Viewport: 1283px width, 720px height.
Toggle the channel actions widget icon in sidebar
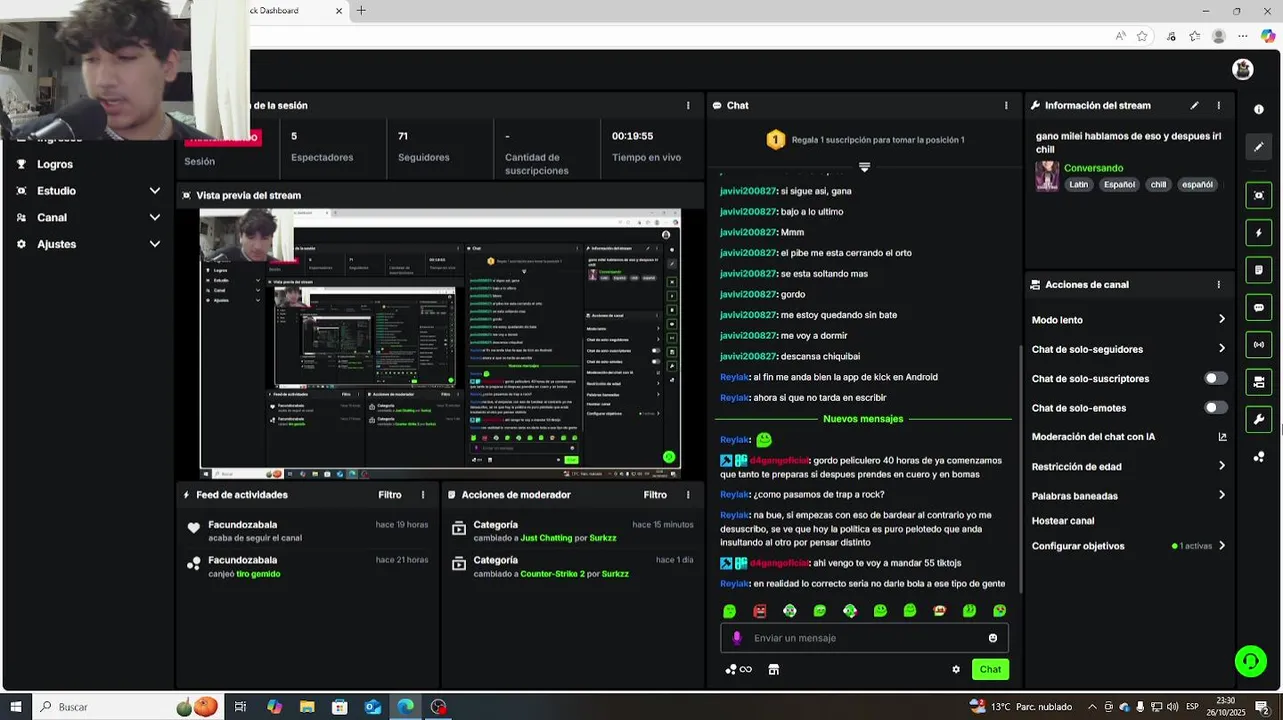pyautogui.click(x=1258, y=382)
